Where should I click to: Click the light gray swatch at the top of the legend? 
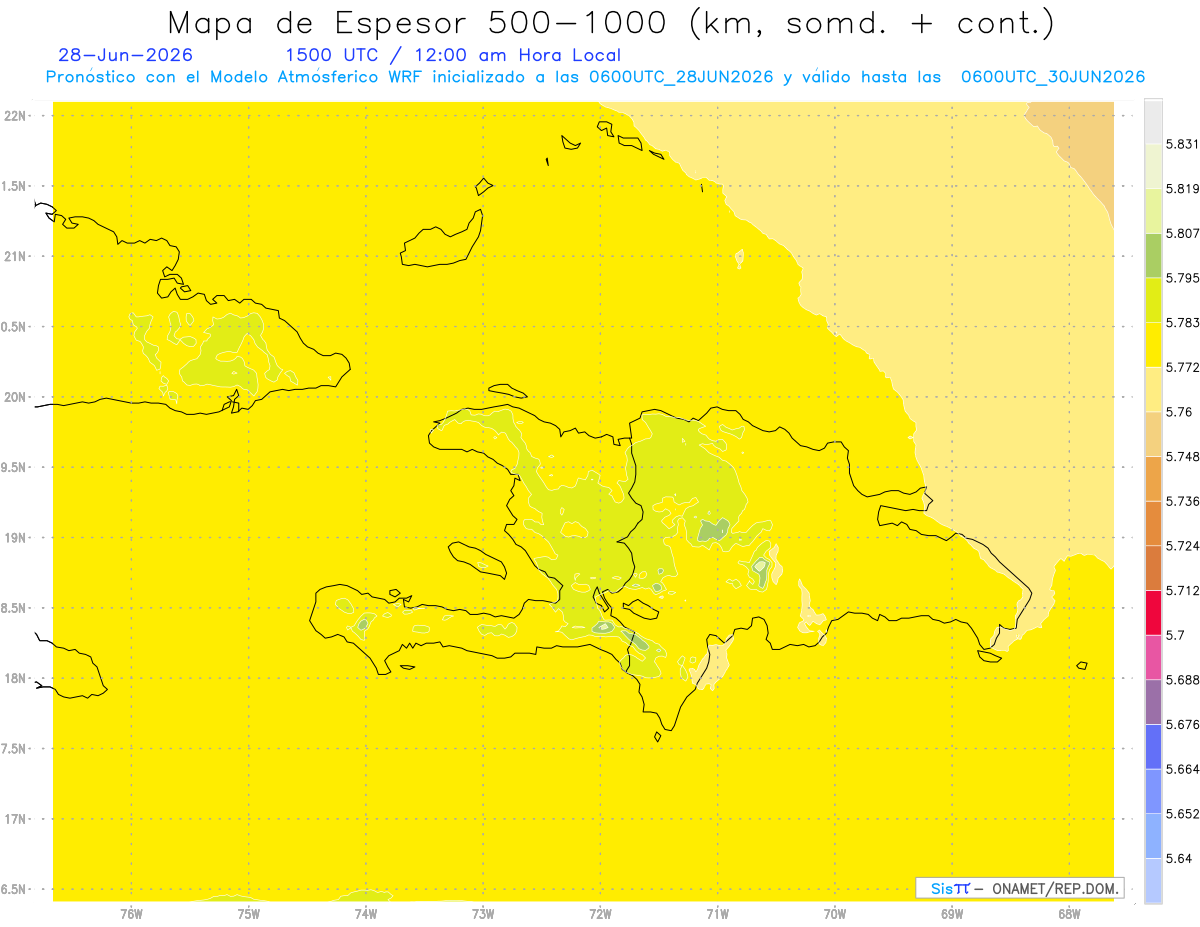point(1153,121)
